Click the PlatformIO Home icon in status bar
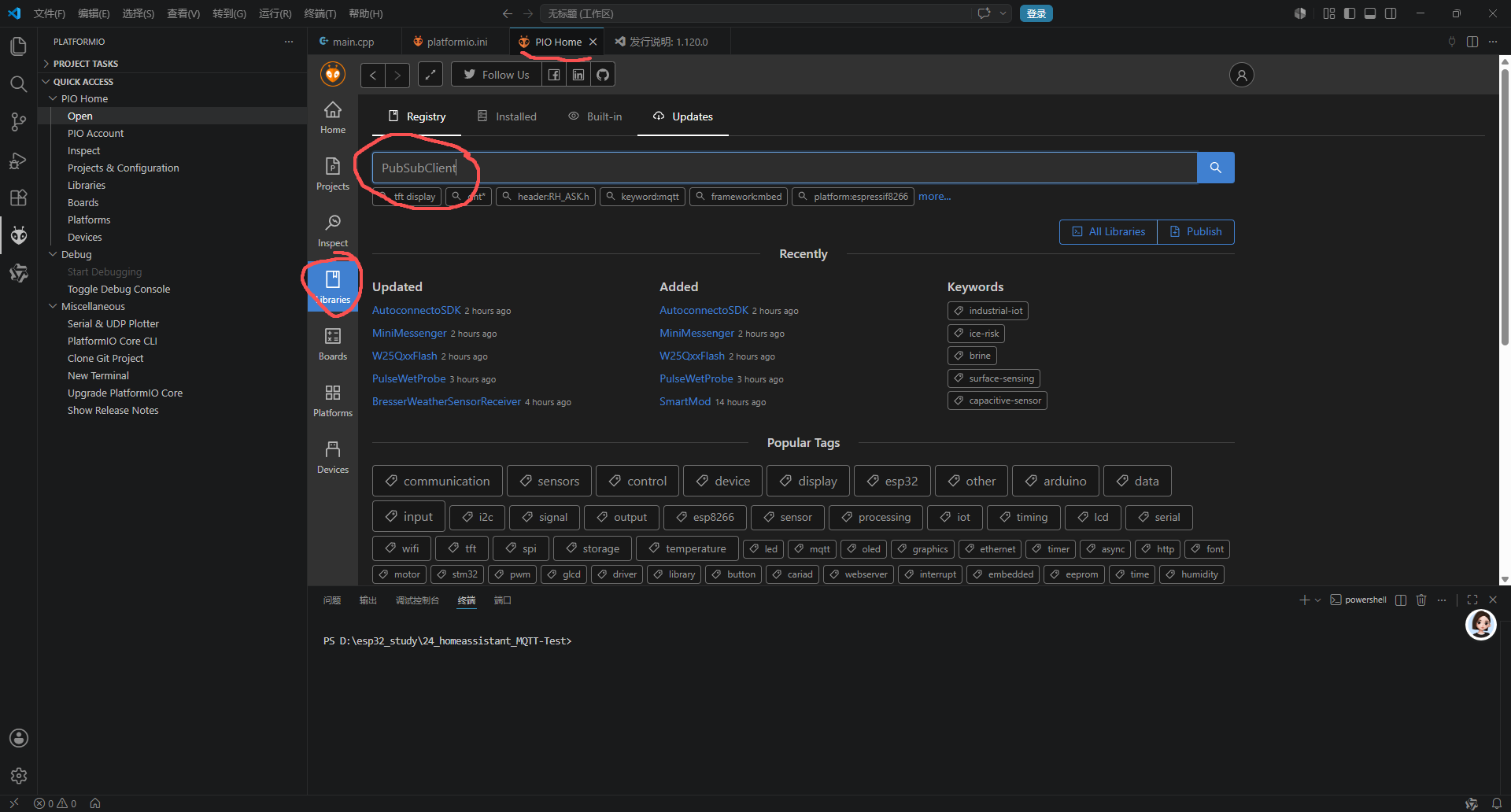 (95, 803)
